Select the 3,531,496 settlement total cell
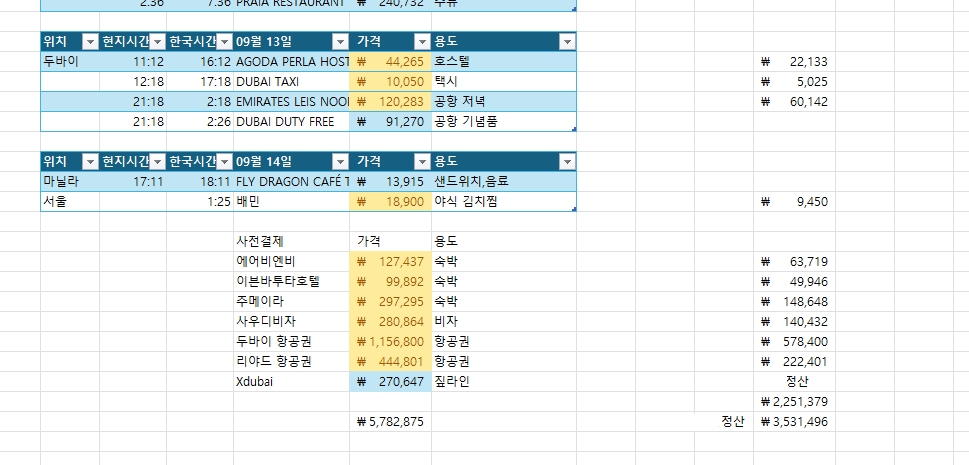Image resolution: width=969 pixels, height=465 pixels. tap(794, 422)
